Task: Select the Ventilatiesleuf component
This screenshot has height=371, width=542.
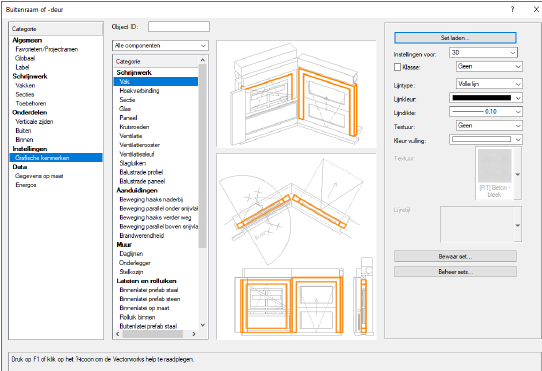Action: 137,154
